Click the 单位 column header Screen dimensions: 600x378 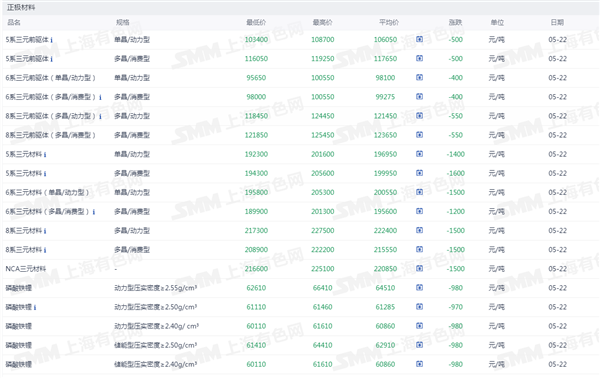tap(497, 22)
